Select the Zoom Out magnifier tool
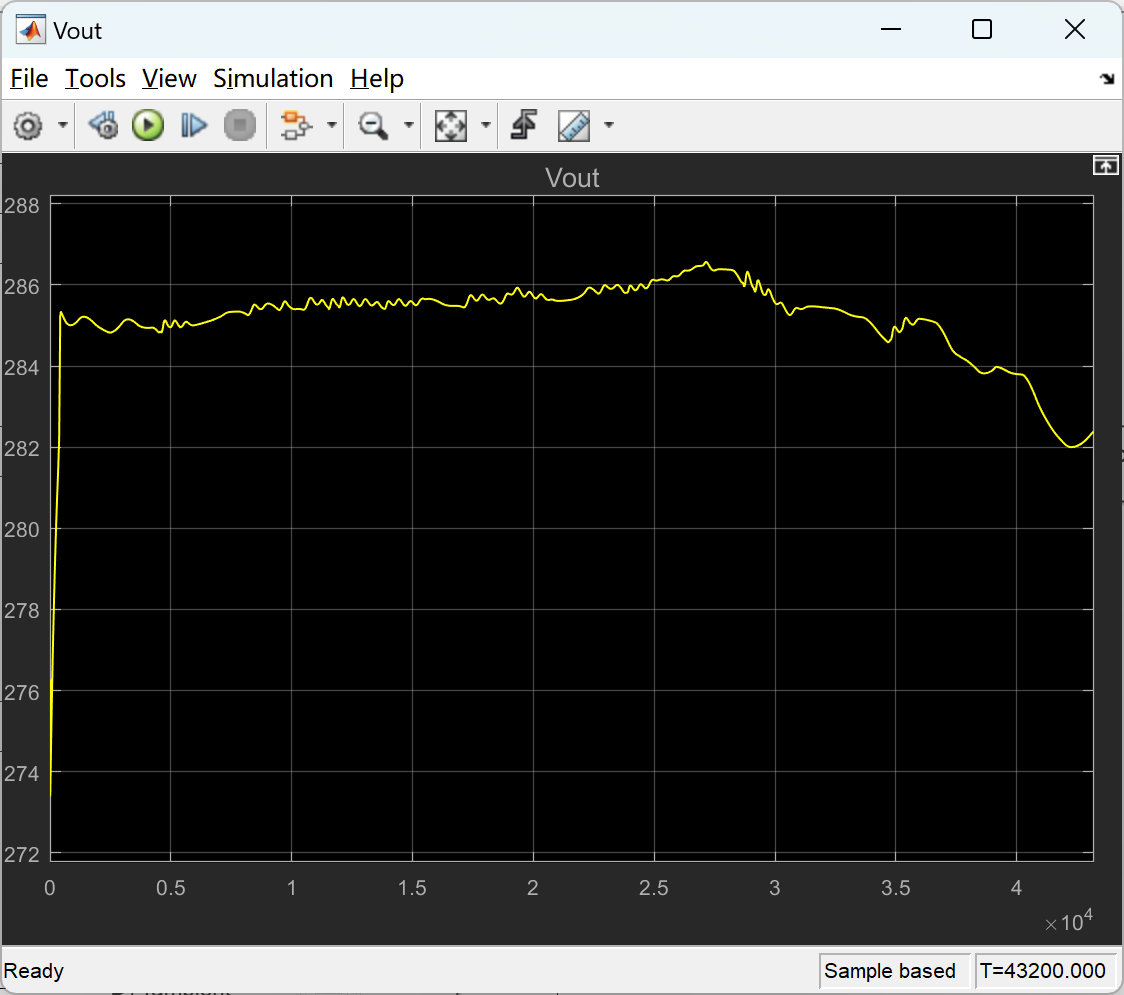1124x995 pixels. point(373,126)
